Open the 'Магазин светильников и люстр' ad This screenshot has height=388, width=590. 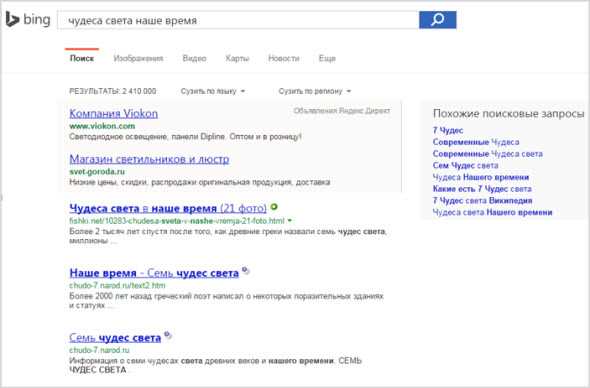149,159
